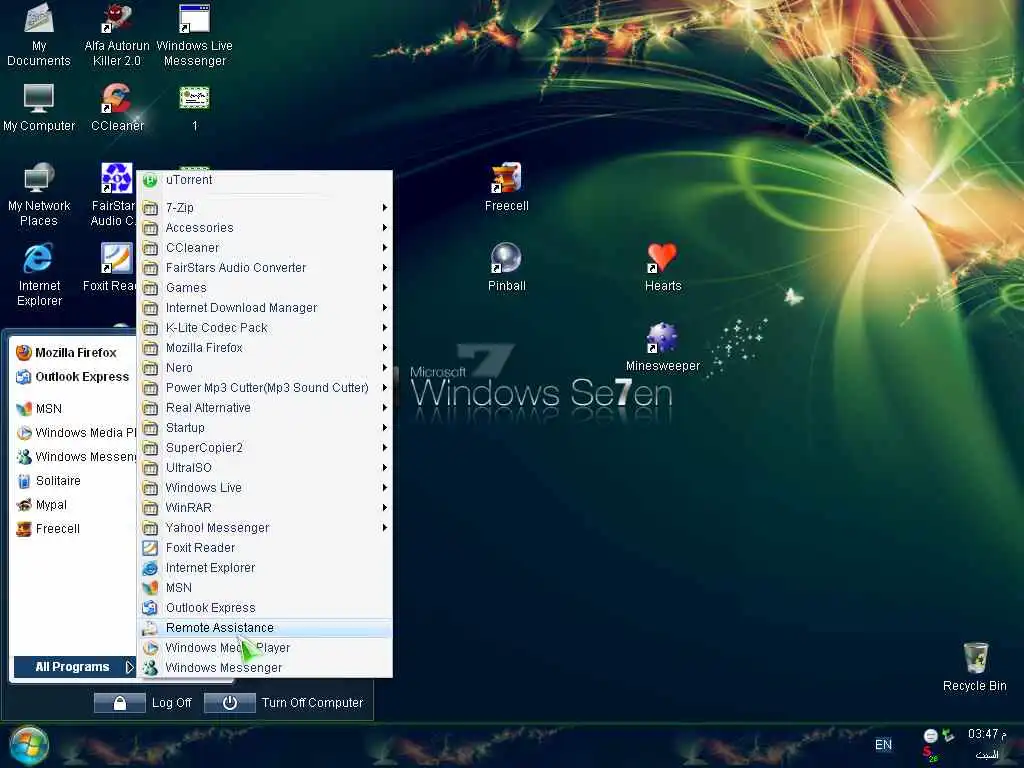1024x768 pixels.
Task: Launch Alfa Autorun Killer 2.0 shortcut
Action: 117,34
